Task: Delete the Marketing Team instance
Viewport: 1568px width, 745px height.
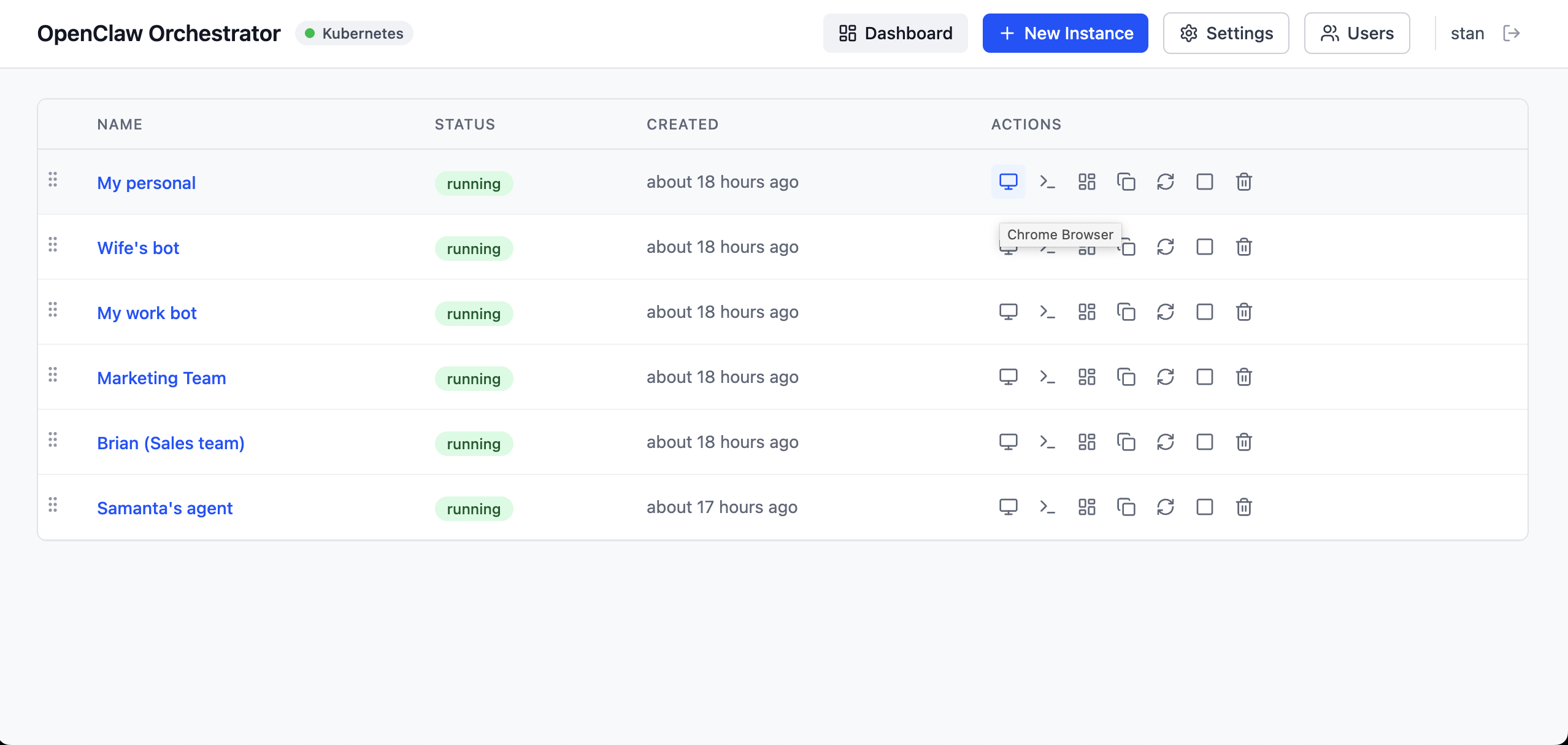Action: [1243, 377]
